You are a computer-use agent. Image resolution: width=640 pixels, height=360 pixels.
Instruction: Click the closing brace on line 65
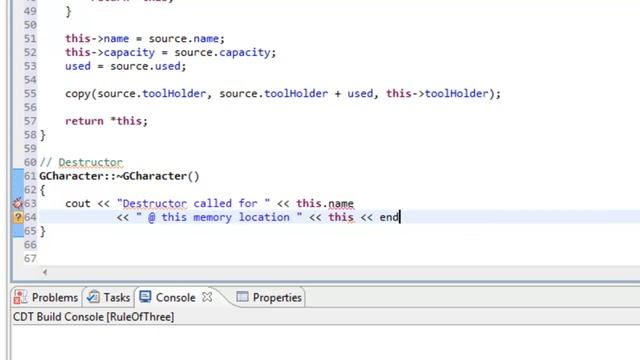pos(43,231)
